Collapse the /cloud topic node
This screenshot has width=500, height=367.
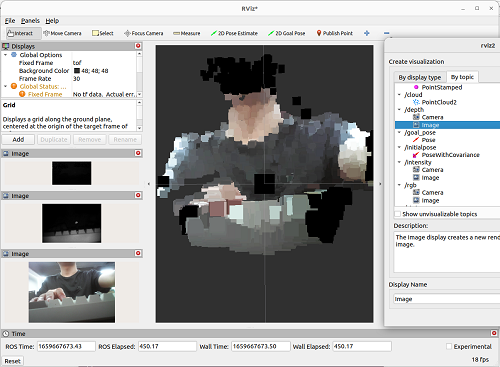click(x=399, y=95)
